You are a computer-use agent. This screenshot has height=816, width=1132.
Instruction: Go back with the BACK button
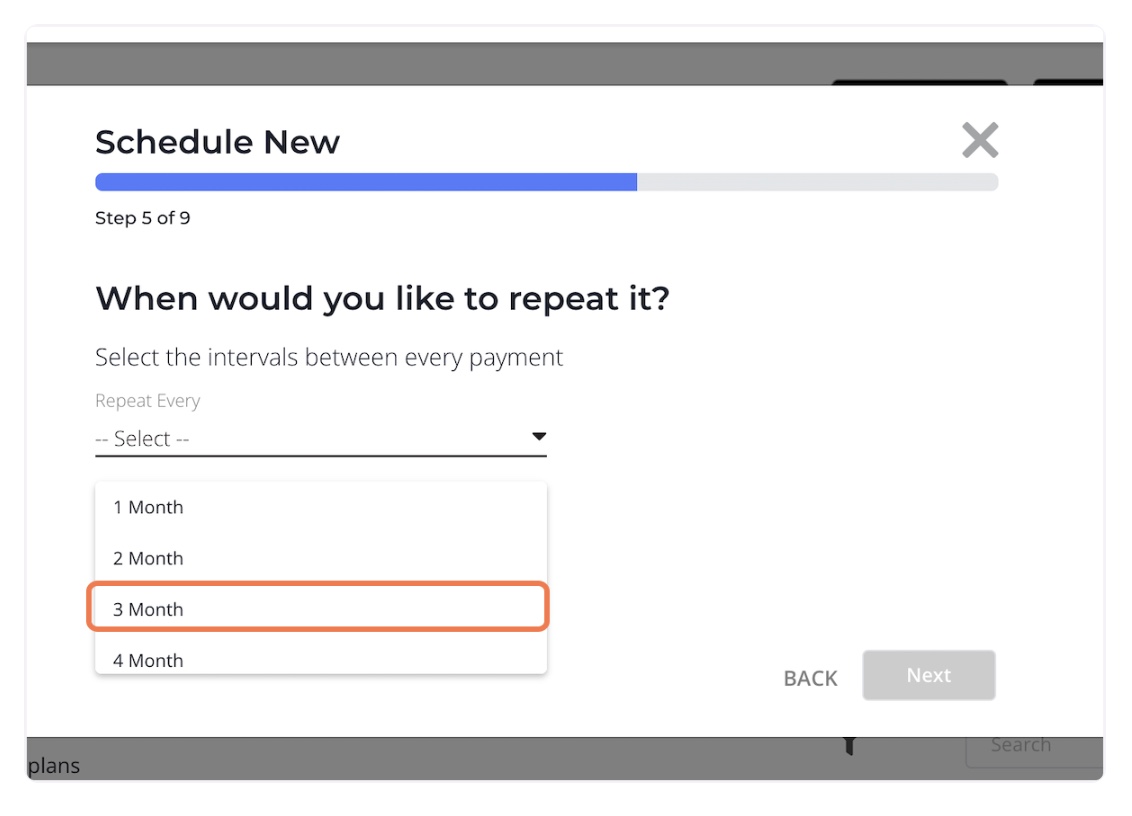810,678
